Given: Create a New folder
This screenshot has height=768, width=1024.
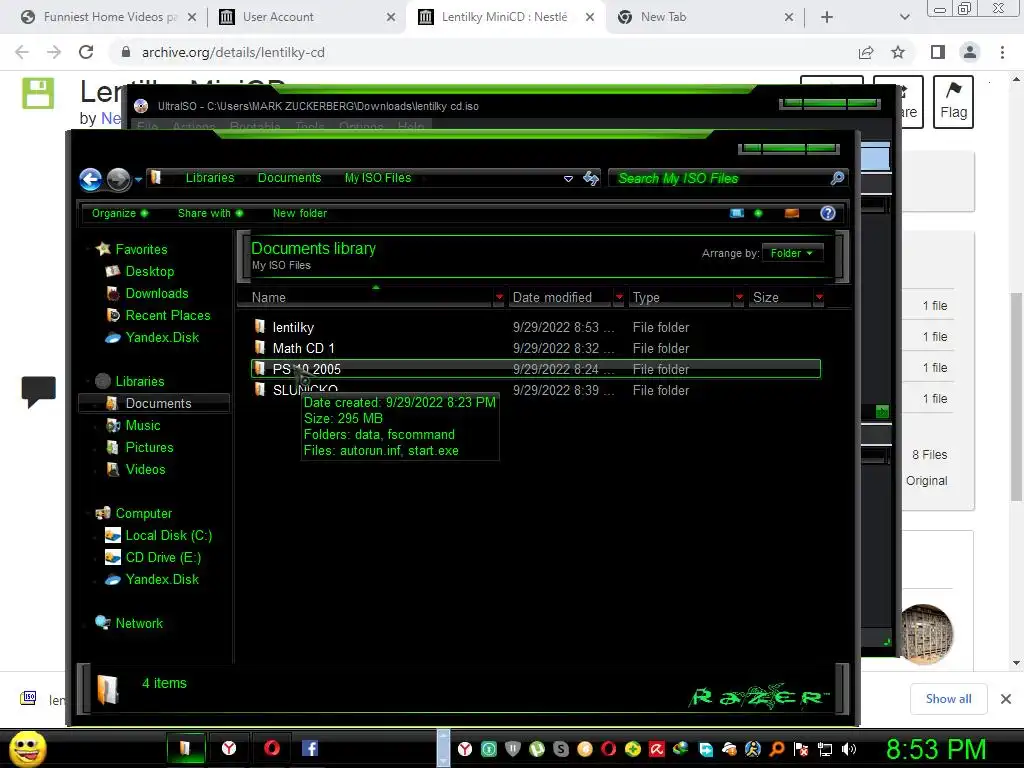Looking at the screenshot, I should (x=300, y=214).
